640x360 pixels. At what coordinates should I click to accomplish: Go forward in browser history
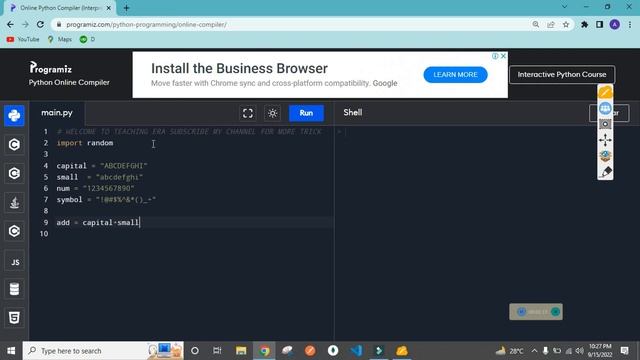[25, 24]
